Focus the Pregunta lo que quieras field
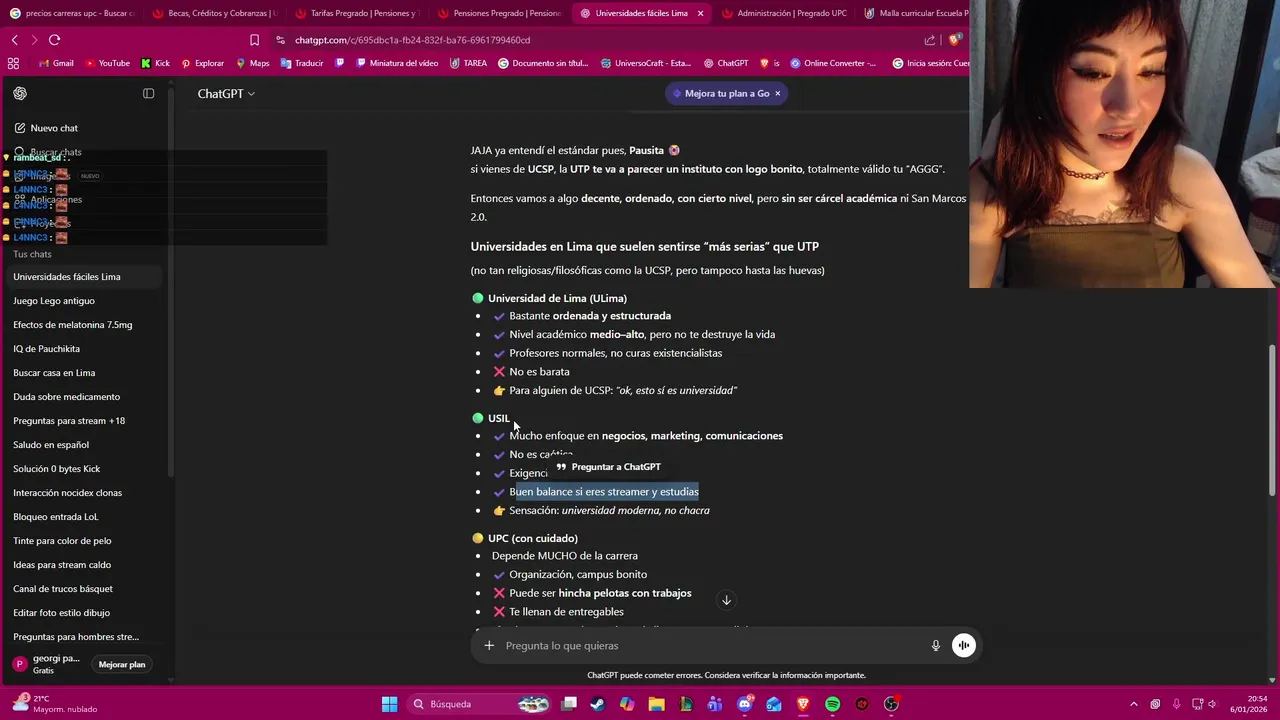This screenshot has width=1280, height=720. [x=710, y=646]
